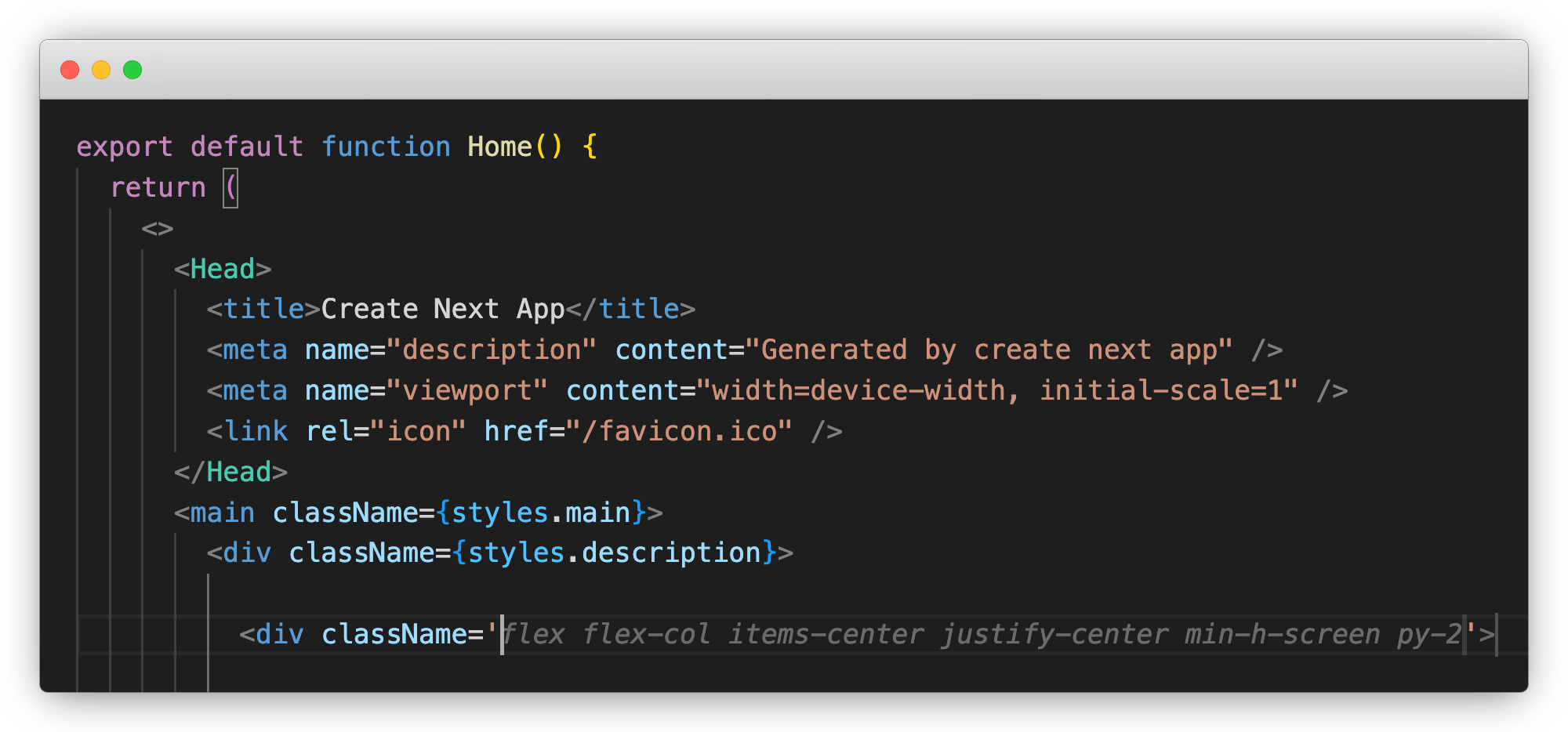Image resolution: width=1568 pixels, height=732 pixels.
Task: Click the closing '</Head>' tag
Action: 230,472
